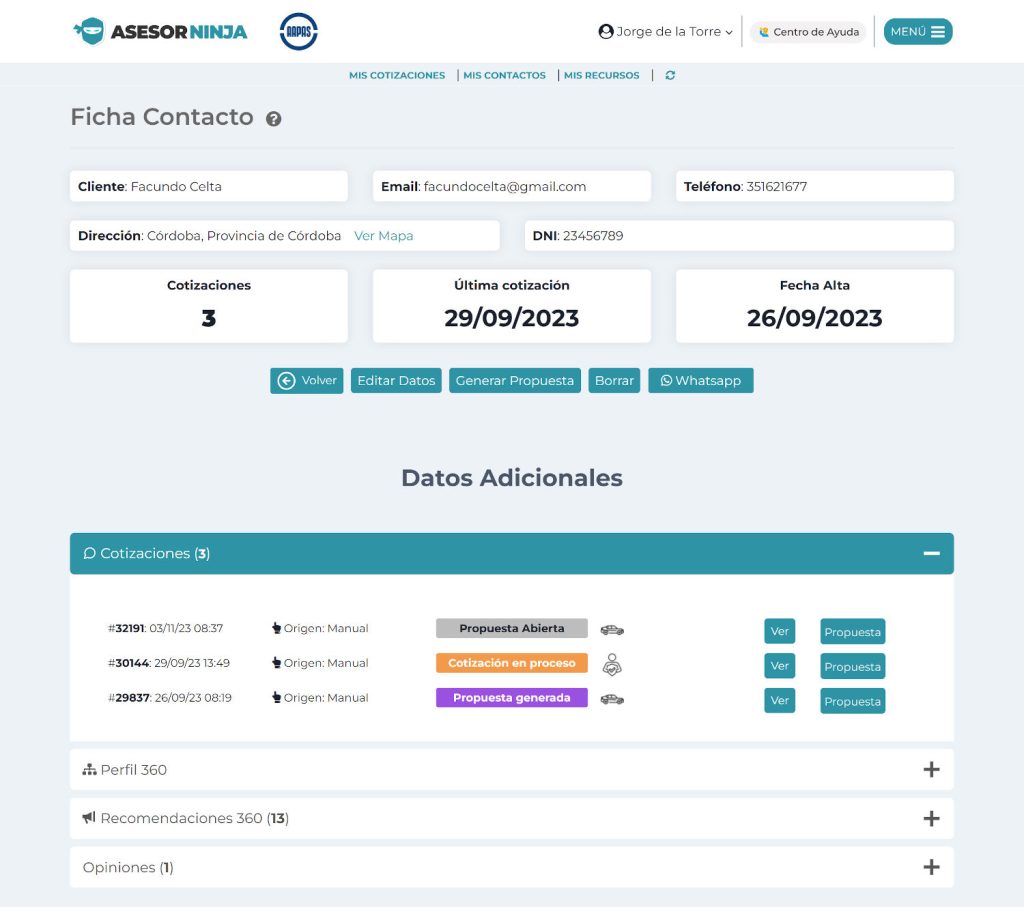The height and width of the screenshot is (907, 1024).
Task: Expand the Recomendaciones 360 section
Action: click(931, 818)
